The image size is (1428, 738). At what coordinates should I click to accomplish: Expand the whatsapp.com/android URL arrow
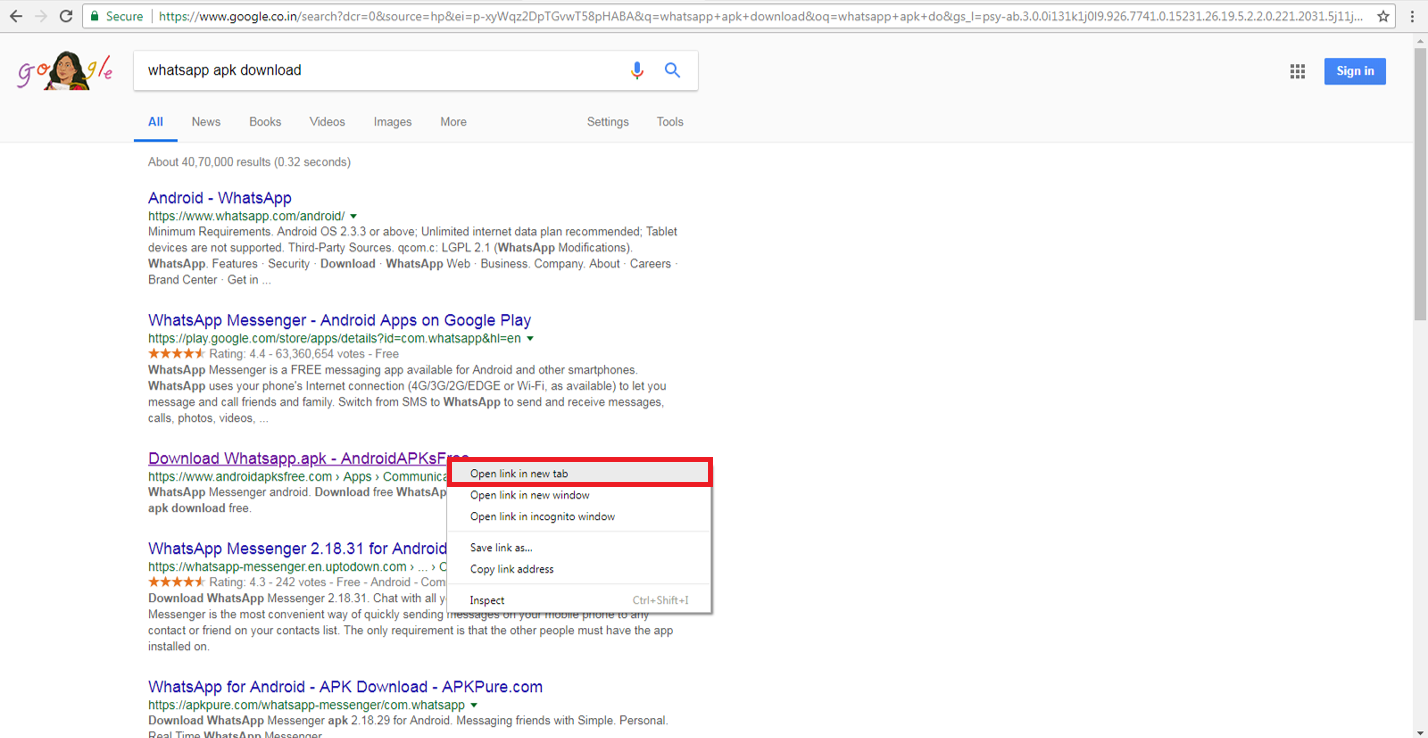pyautogui.click(x=354, y=216)
